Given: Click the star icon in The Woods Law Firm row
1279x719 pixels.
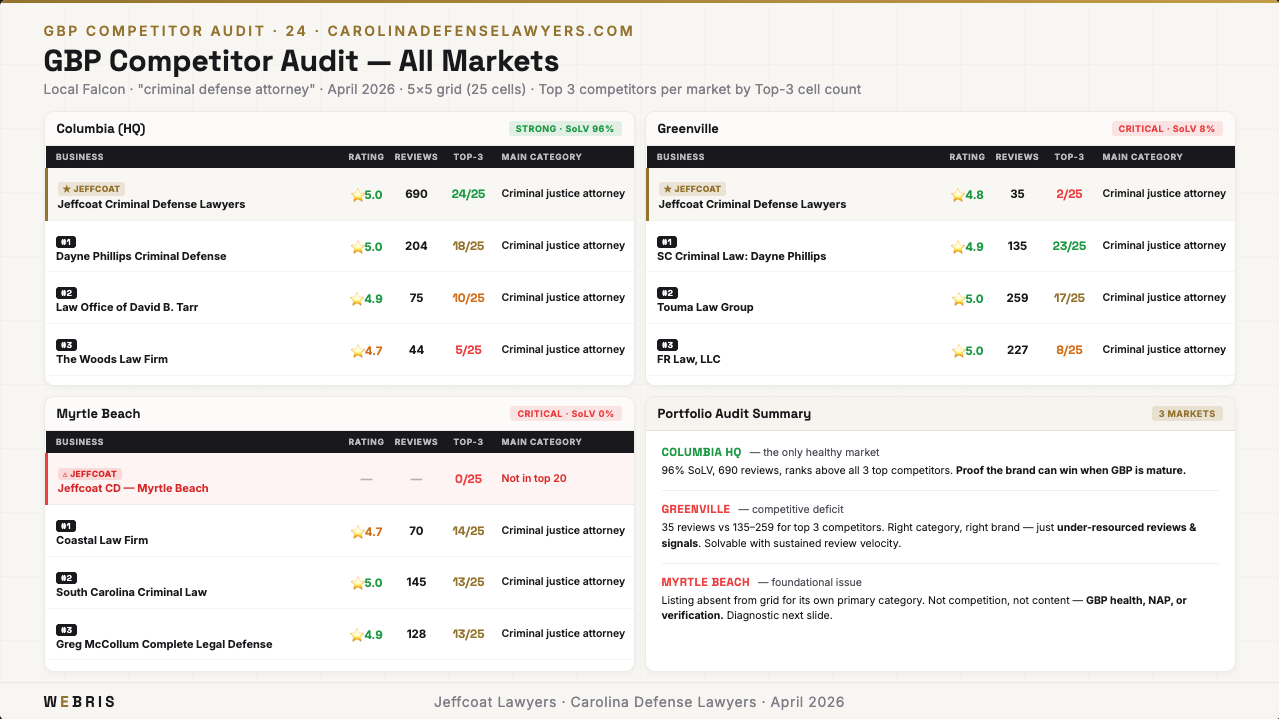Looking at the screenshot, I should point(357,351).
